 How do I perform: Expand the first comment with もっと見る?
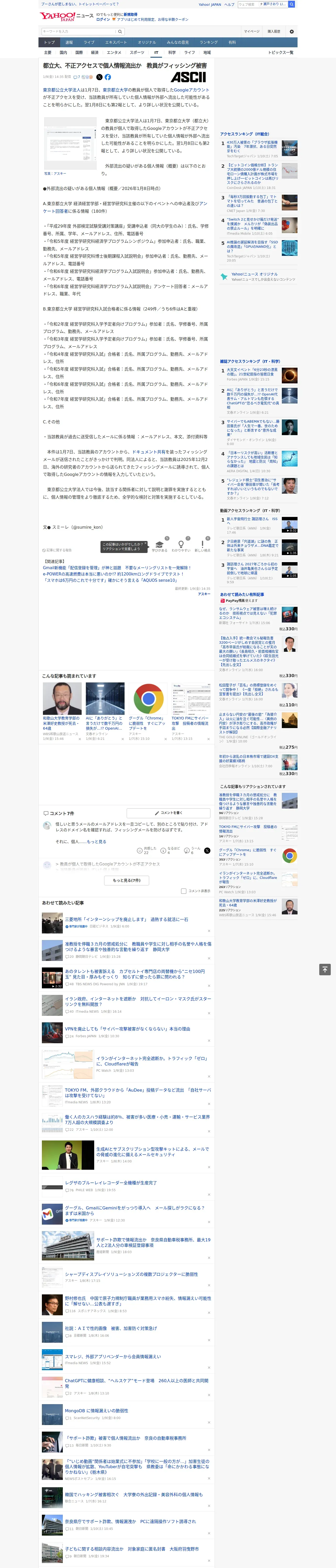(96, 841)
